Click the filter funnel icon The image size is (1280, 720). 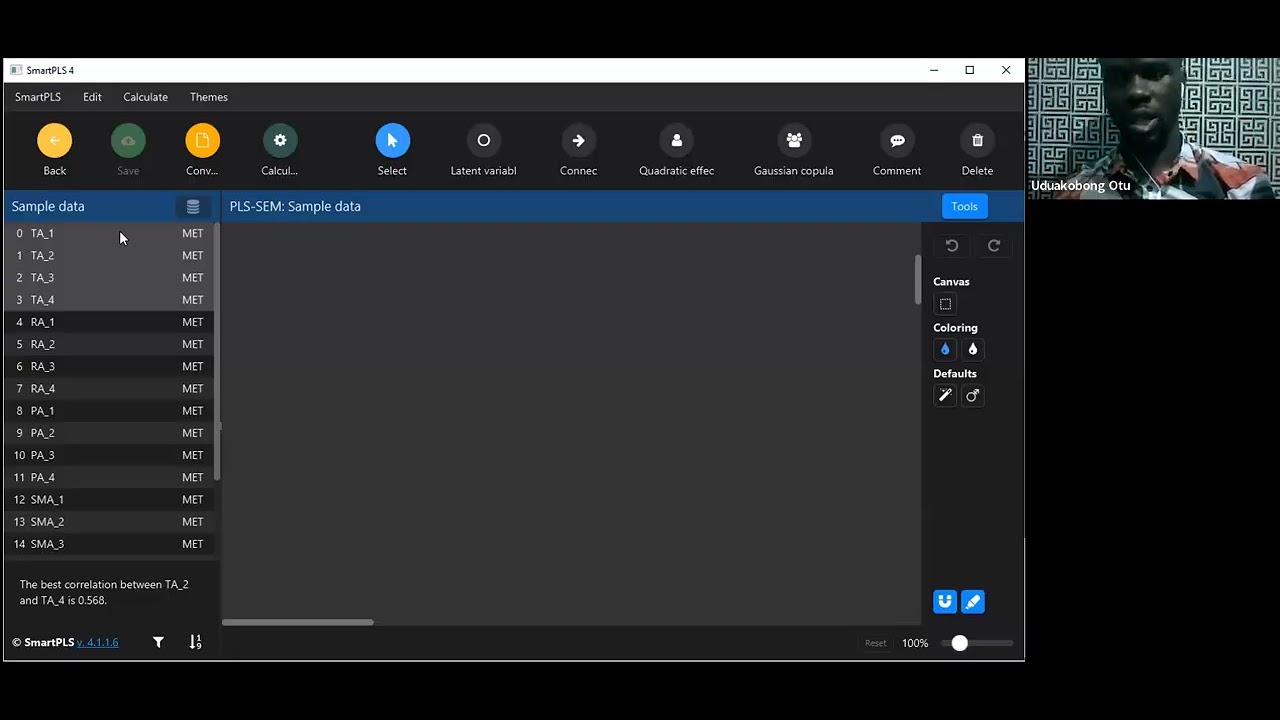click(158, 642)
